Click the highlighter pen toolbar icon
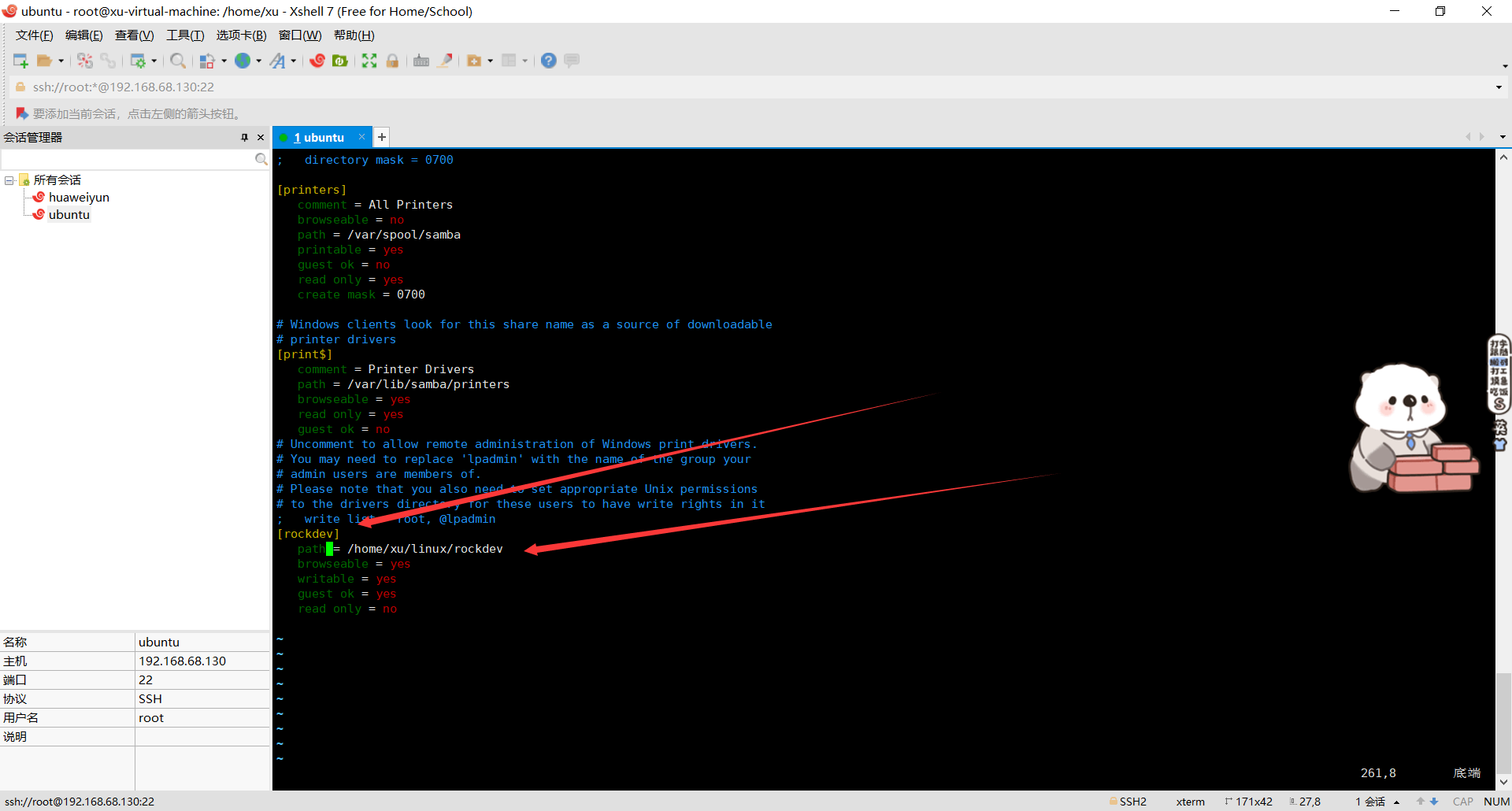Viewport: 1512px width, 811px height. [x=445, y=61]
